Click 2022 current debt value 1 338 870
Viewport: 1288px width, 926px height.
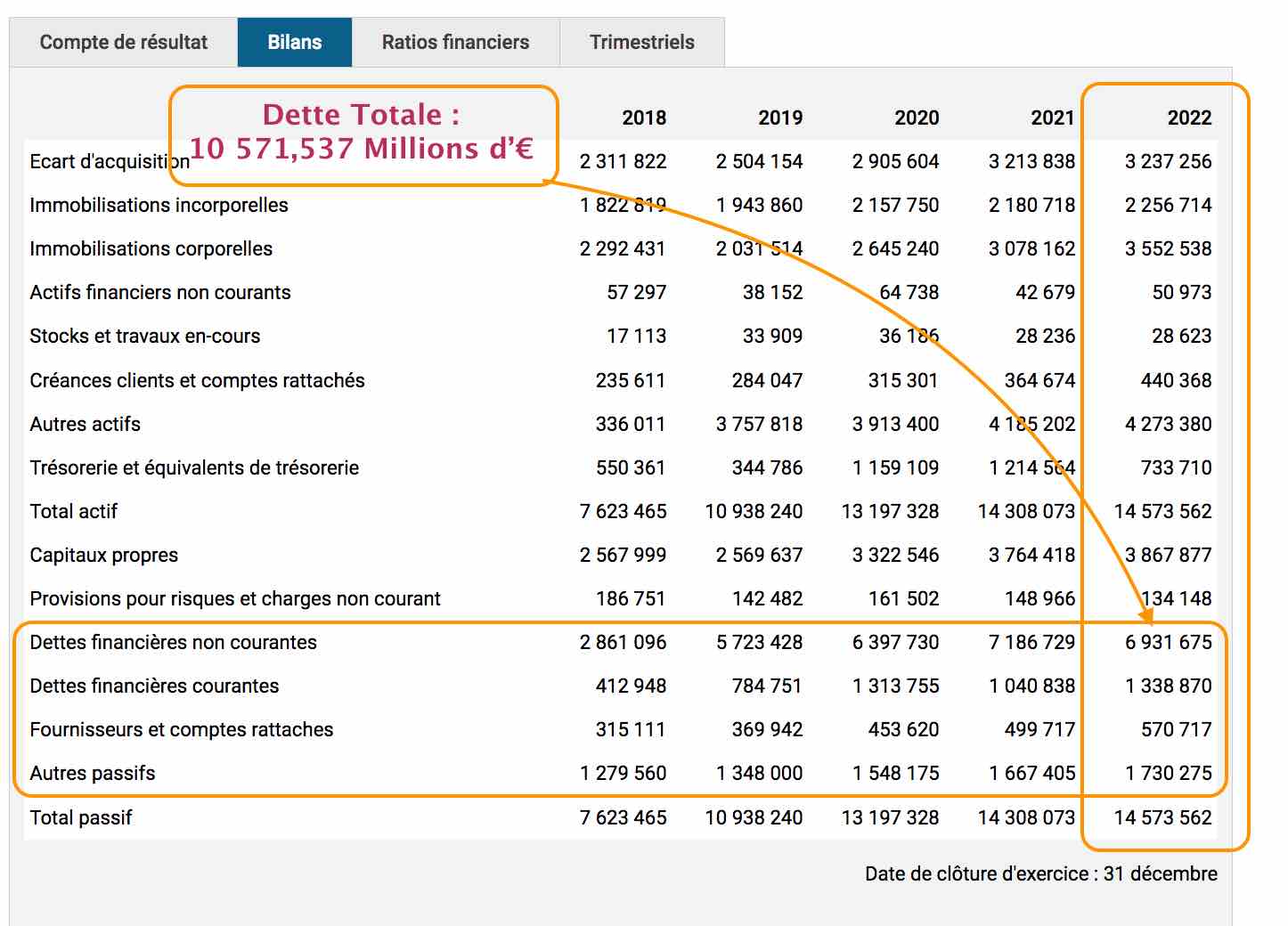coord(1168,686)
